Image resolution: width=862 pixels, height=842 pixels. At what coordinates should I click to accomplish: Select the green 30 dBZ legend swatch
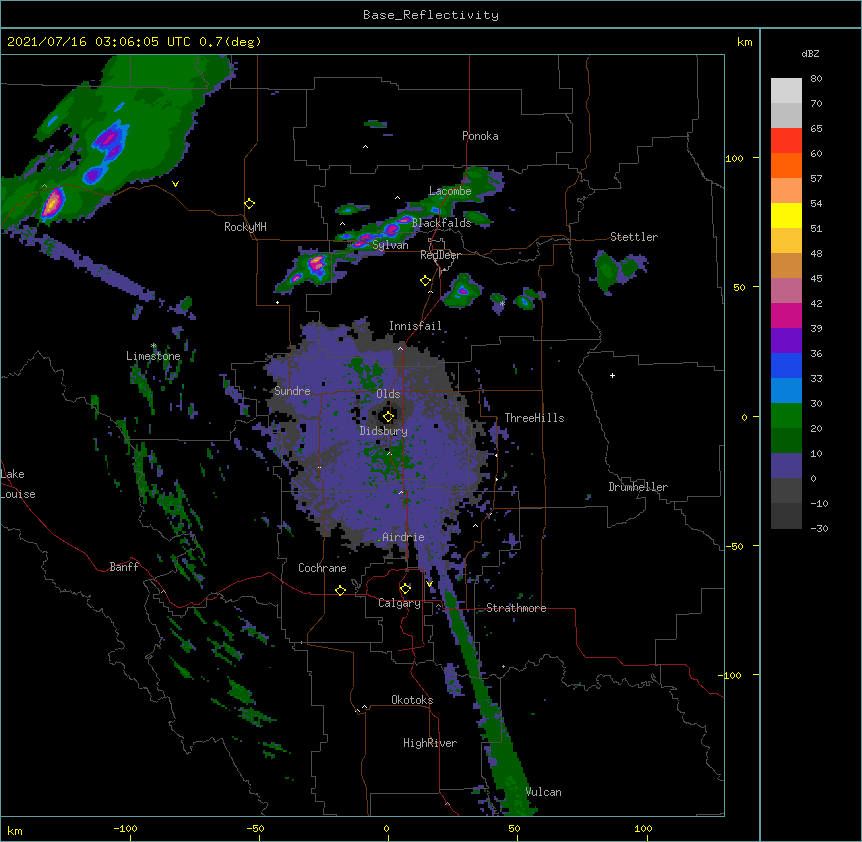(x=786, y=416)
